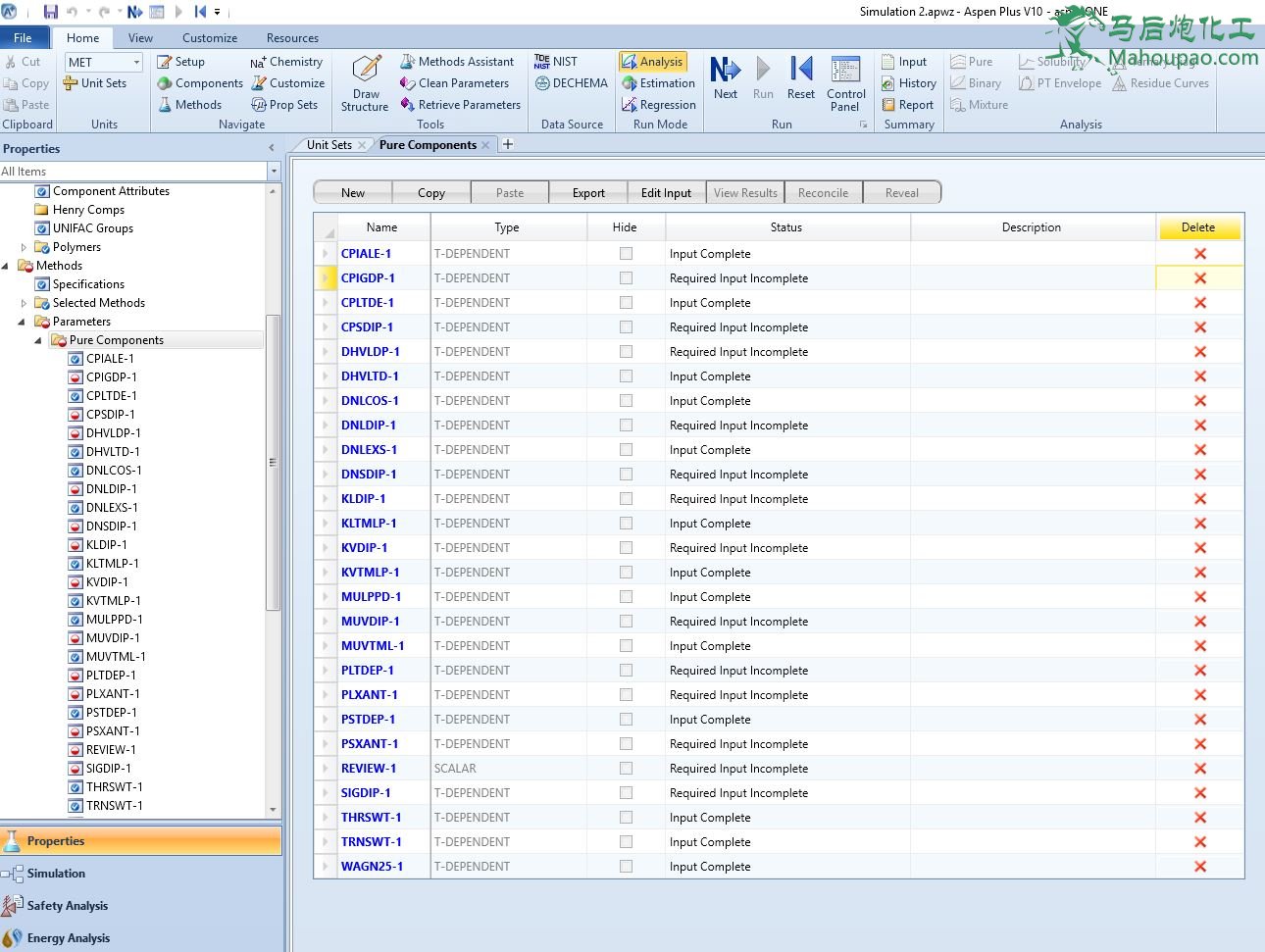Open Input summary
Screen dimensions: 1265x952
904,62
